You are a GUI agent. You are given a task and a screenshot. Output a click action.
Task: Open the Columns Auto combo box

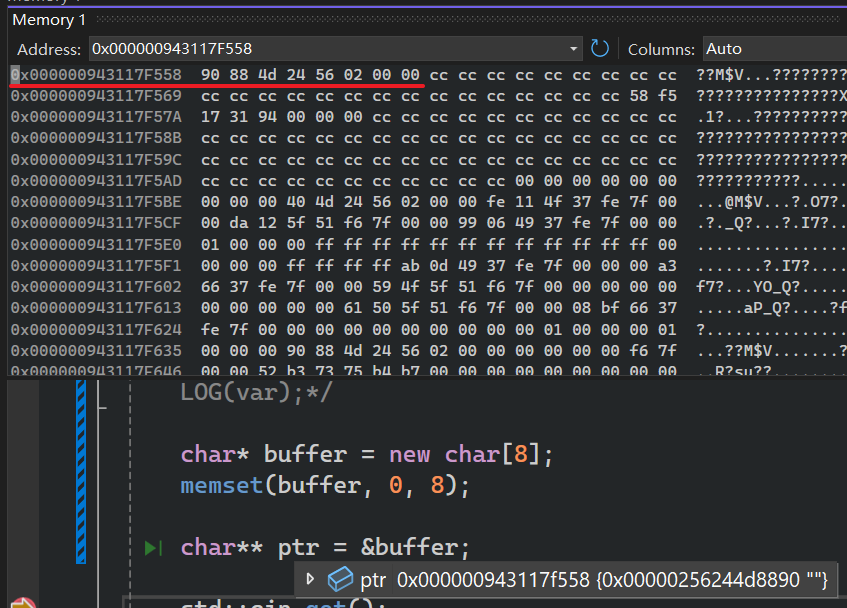pyautogui.click(x=770, y=48)
